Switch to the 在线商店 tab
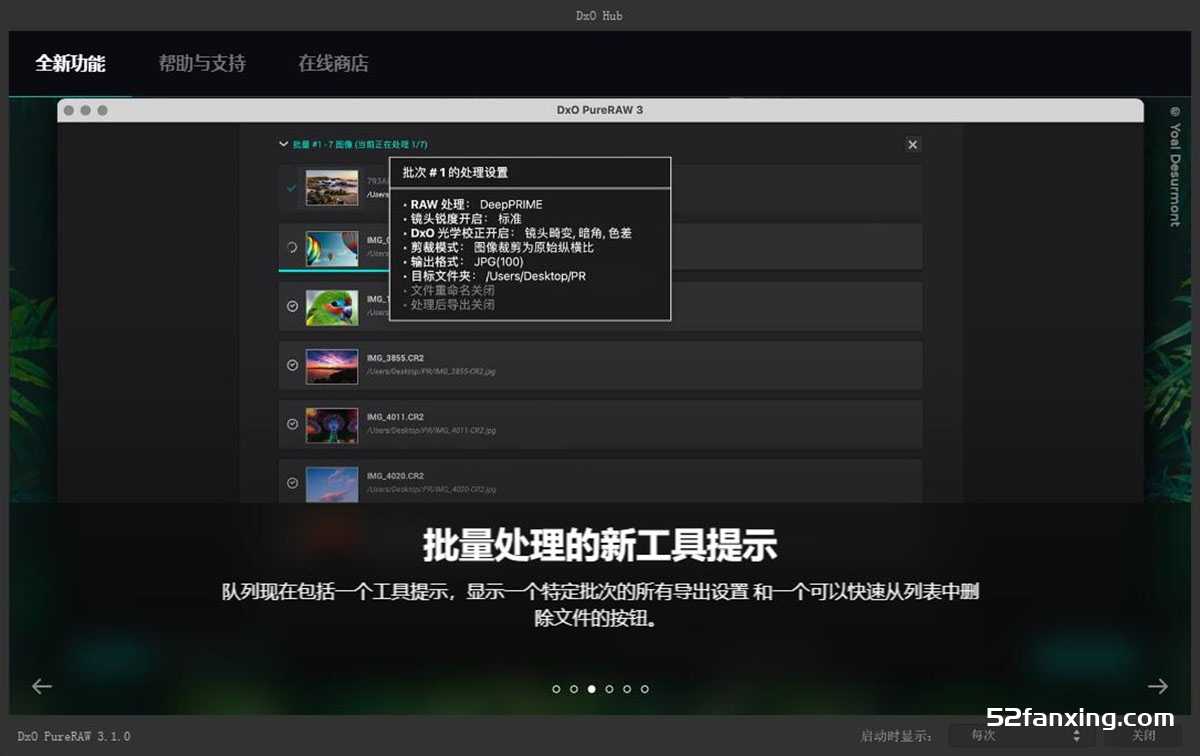This screenshot has width=1200, height=756. click(x=333, y=63)
